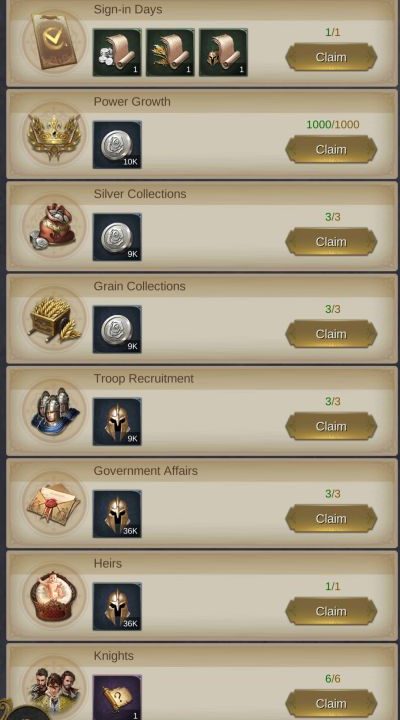Open the baby basket Heirs emblem
The image size is (400, 720).
[x=54, y=596]
